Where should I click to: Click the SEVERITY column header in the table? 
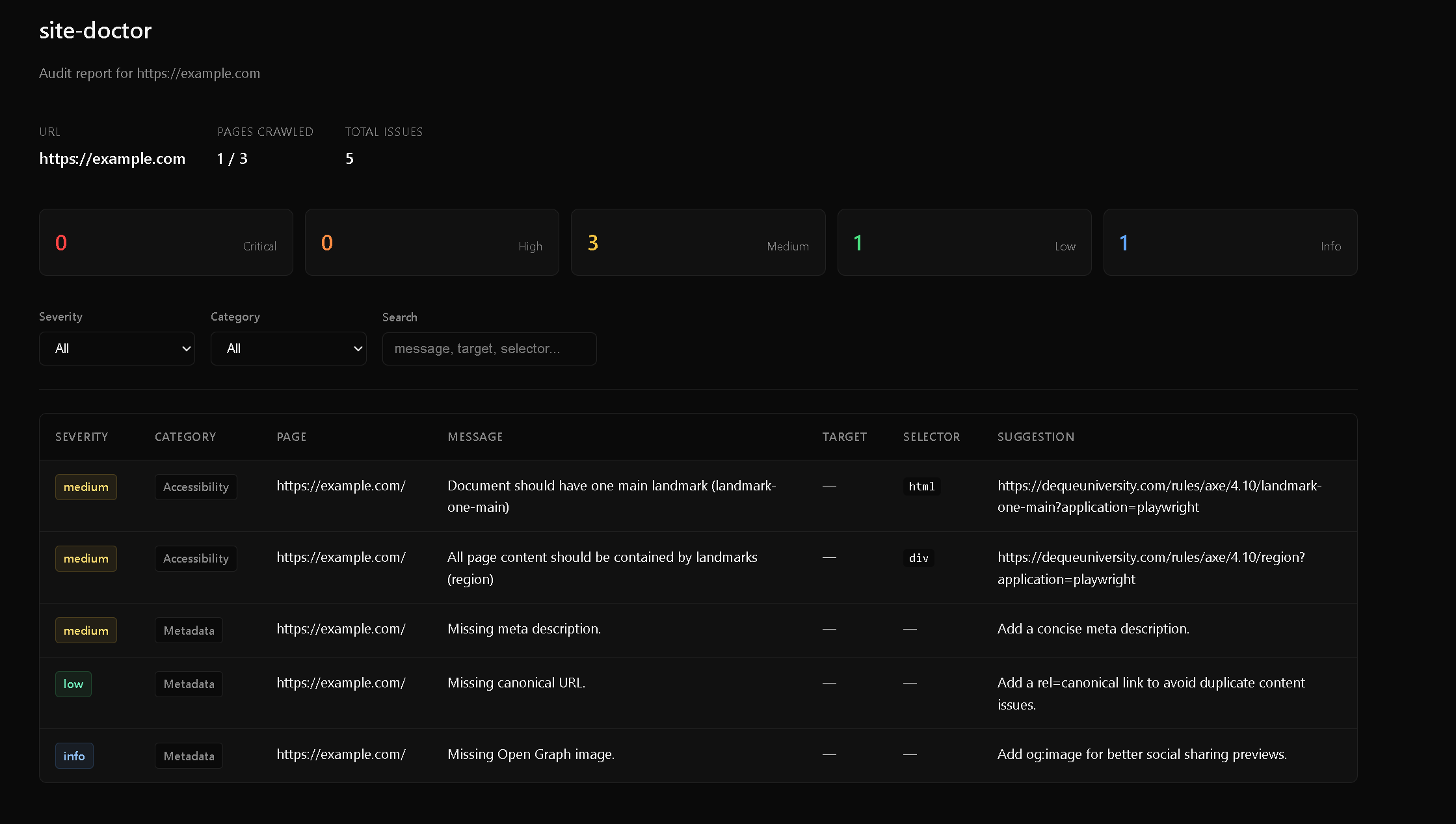coord(82,437)
